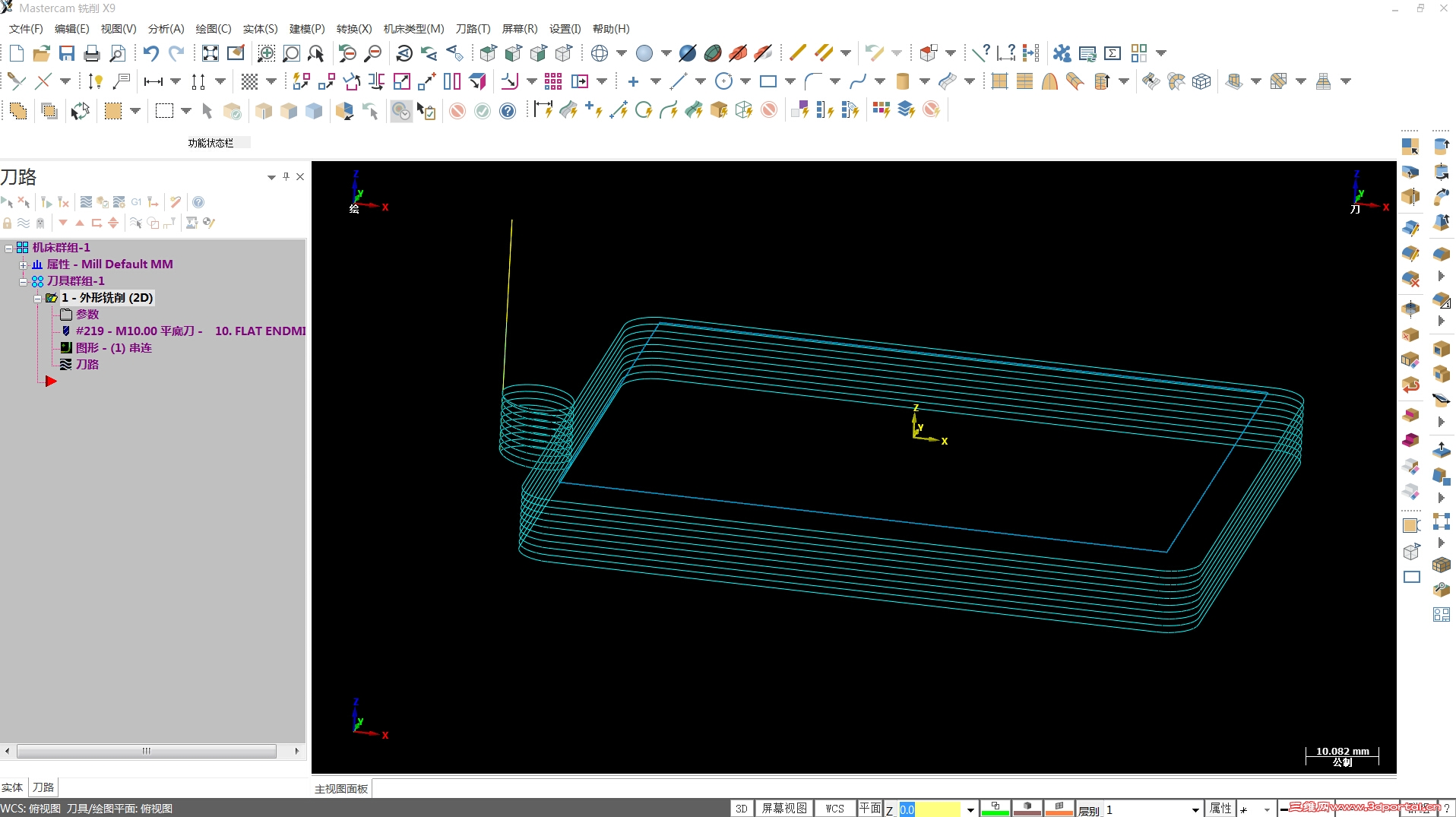This screenshot has width=1456, height=817.
Task: Click the blue help question mark icon
Action: coord(508,111)
